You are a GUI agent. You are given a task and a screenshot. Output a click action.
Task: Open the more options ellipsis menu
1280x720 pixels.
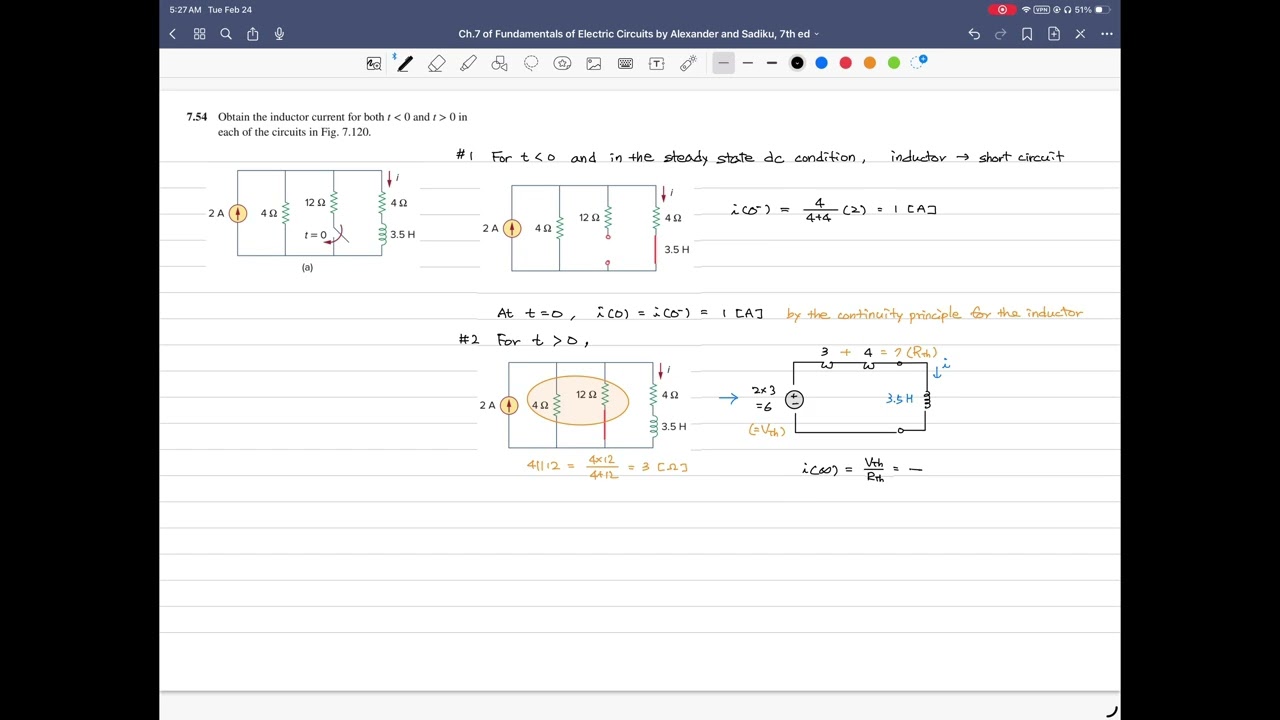click(x=1107, y=34)
